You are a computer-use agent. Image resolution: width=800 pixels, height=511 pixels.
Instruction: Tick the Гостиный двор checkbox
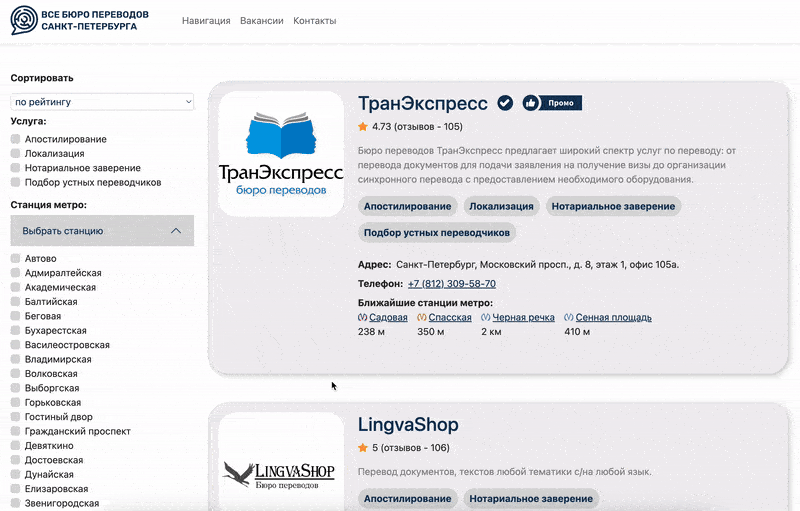pos(15,416)
